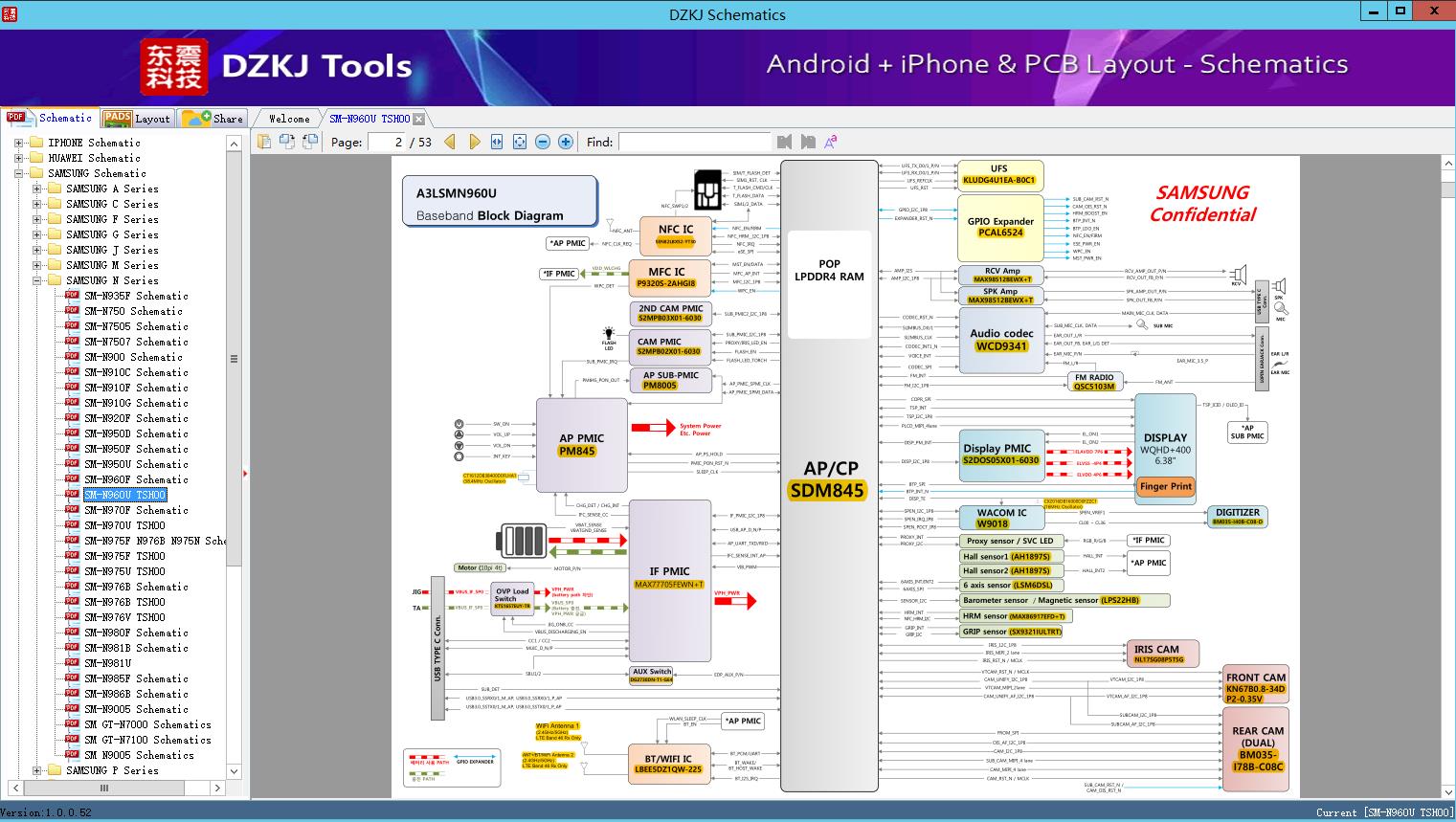Viewport: 1456px width, 822px height.
Task: Click the HUAWEI Schematic folder icon
Action: click(x=36, y=158)
